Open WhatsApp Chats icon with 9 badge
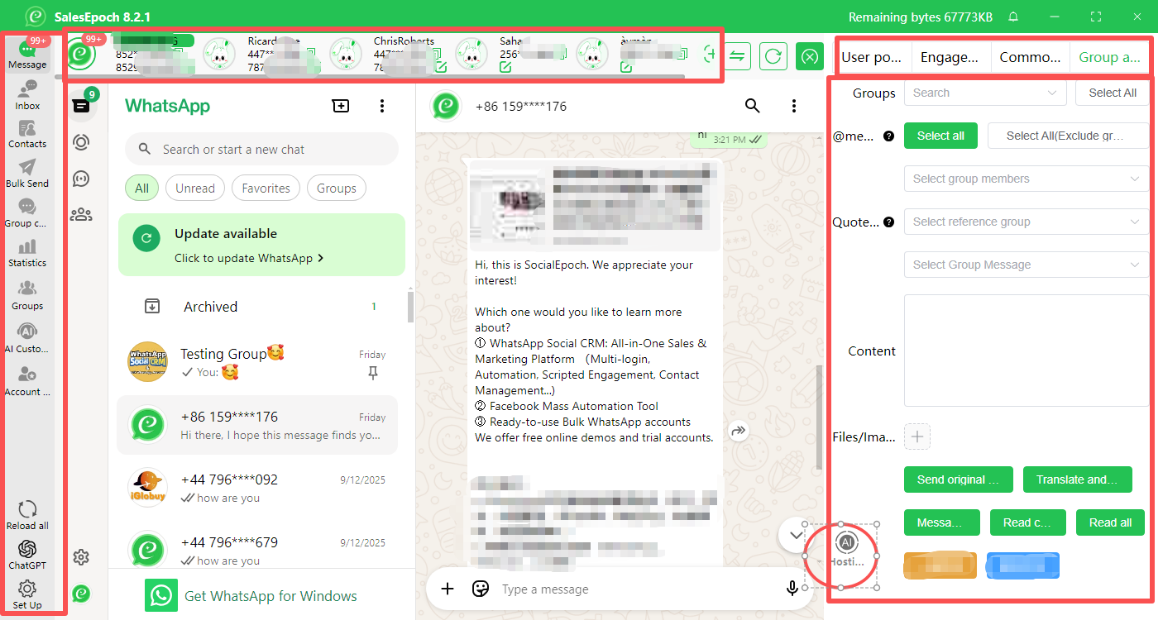The width and height of the screenshot is (1158, 620). click(81, 106)
